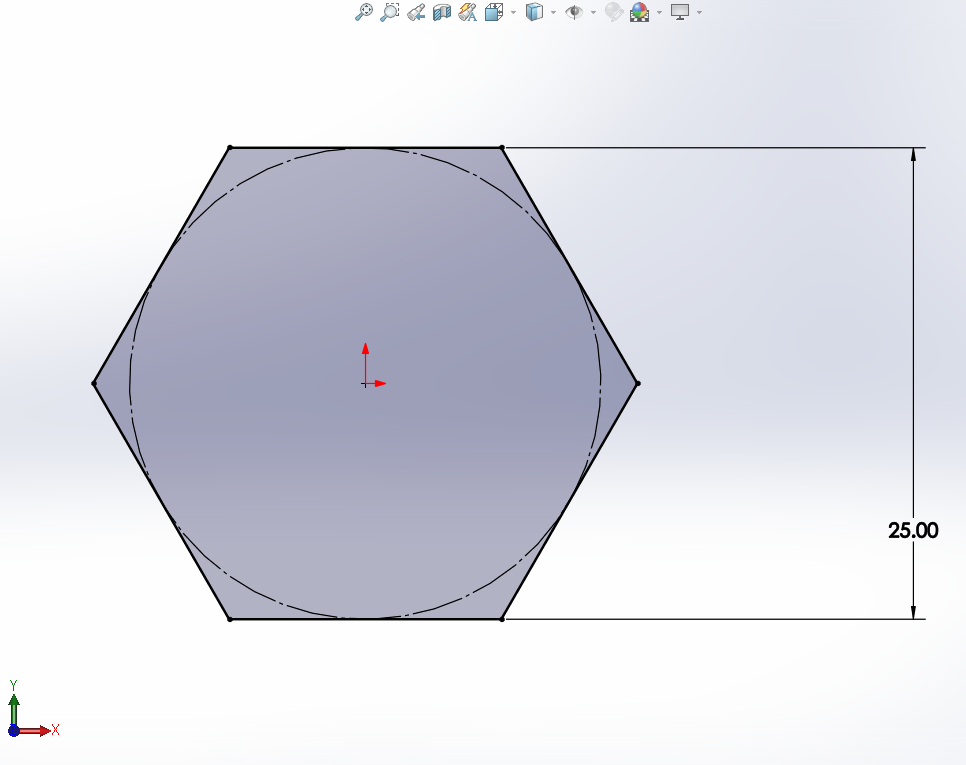966x765 pixels.
Task: Click the Previous View icon
Action: point(416,12)
